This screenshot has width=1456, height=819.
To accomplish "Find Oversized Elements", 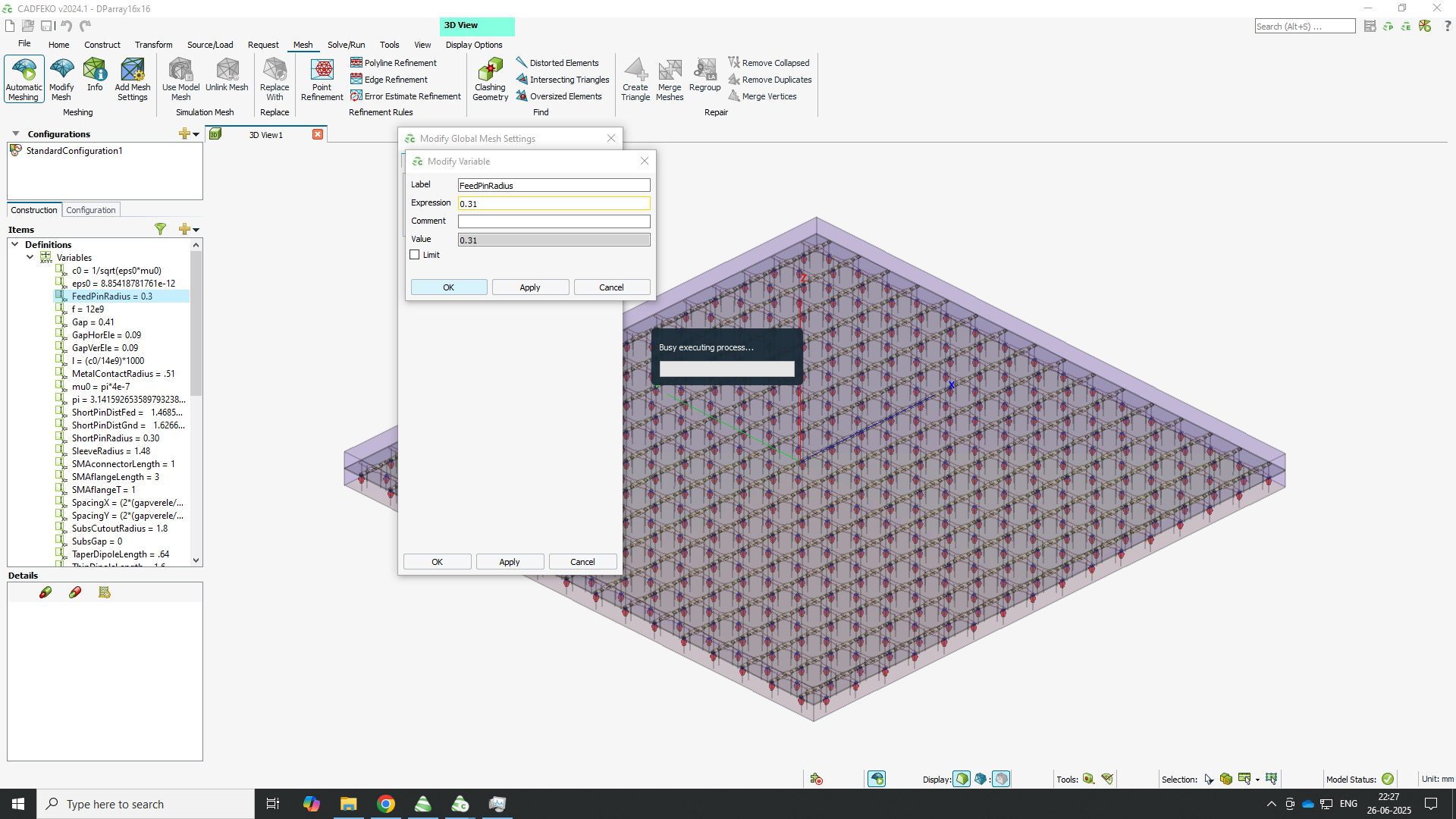I will pos(559,96).
